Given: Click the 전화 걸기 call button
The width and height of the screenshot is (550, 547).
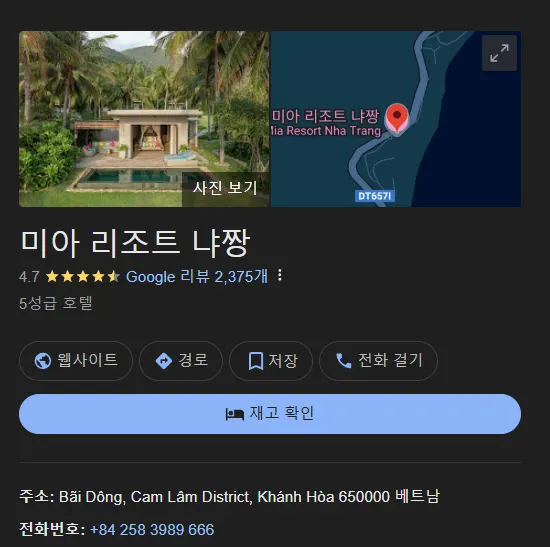Looking at the screenshot, I should (x=378, y=361).
